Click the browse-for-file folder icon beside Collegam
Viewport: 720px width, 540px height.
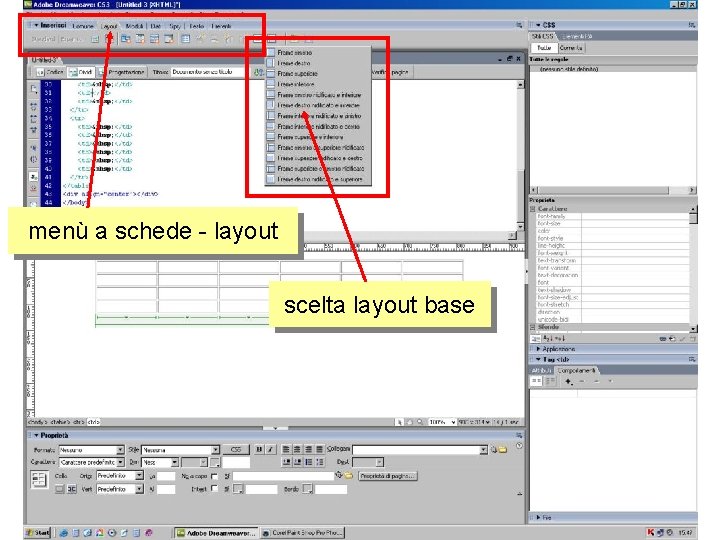503,450
